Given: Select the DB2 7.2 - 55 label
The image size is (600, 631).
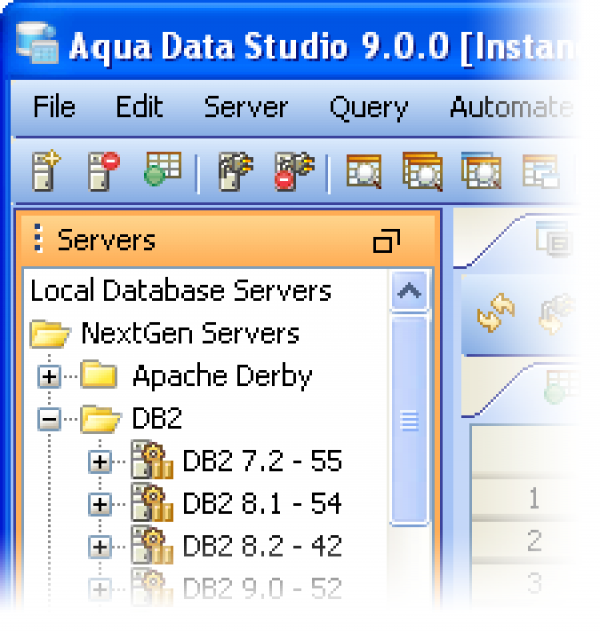Looking at the screenshot, I should (262, 461).
